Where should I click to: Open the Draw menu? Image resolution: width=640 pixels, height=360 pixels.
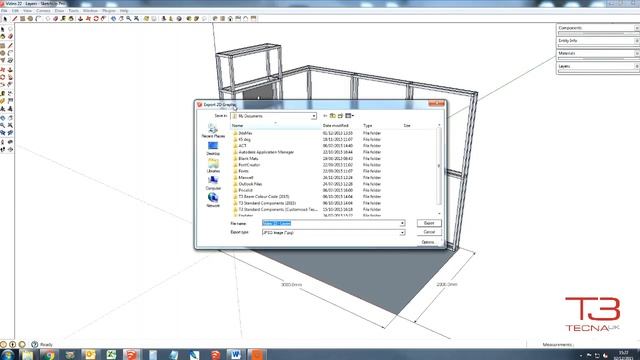pyautogui.click(x=60, y=11)
